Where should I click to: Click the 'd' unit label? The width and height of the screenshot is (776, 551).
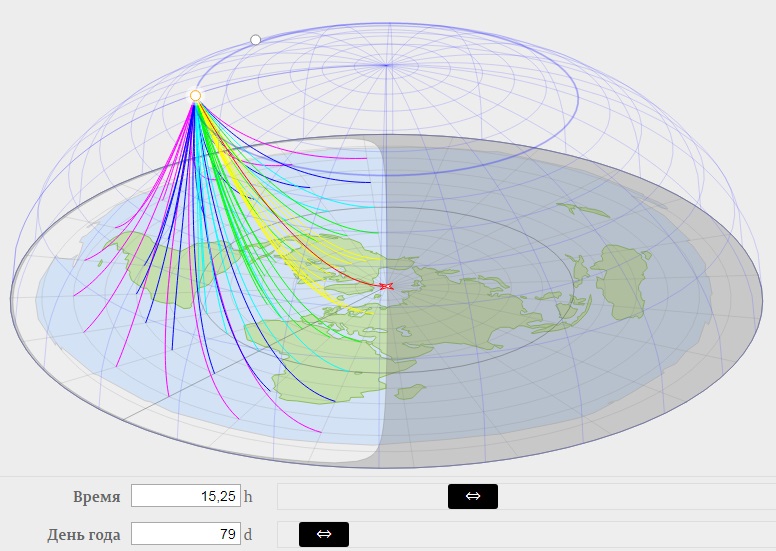(248, 535)
